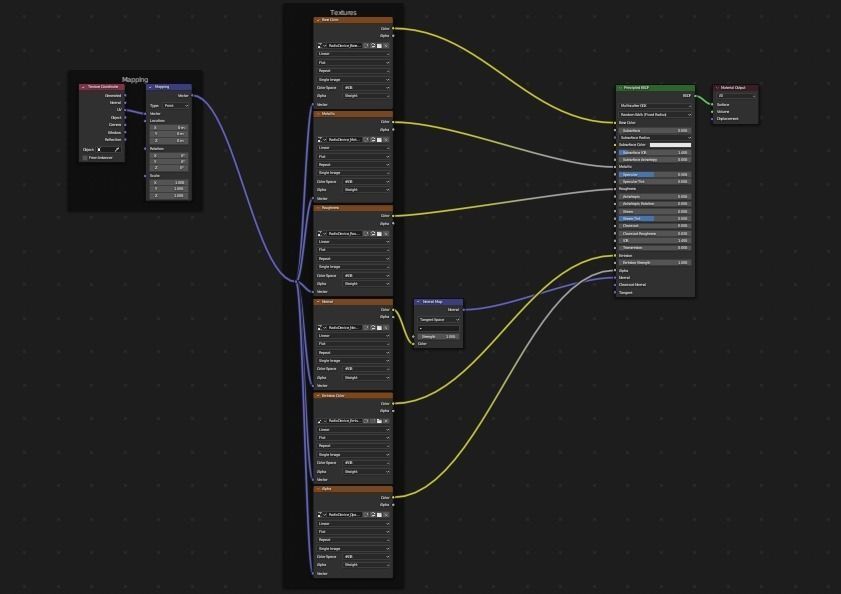Open the Tangent Space dropdown in Normal Map node
Screen dimensions: 841x594
click(x=439, y=320)
